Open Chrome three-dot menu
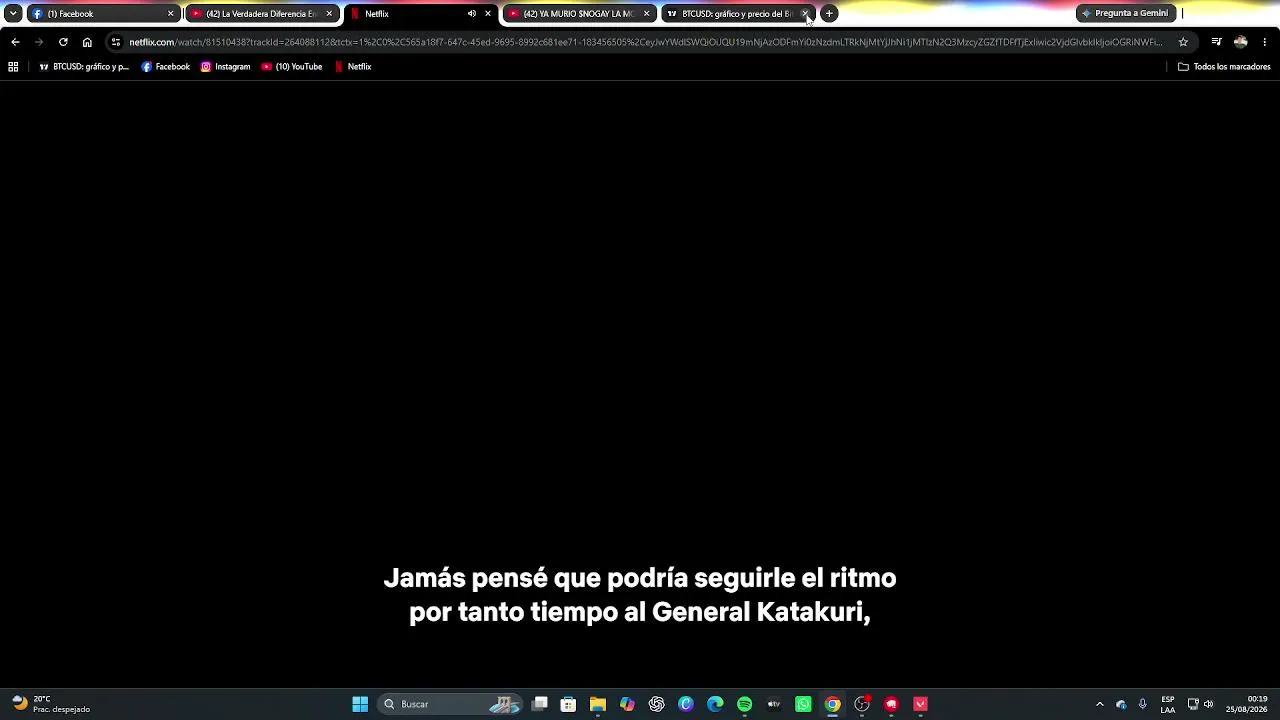Viewport: 1280px width, 720px height. pos(1265,42)
